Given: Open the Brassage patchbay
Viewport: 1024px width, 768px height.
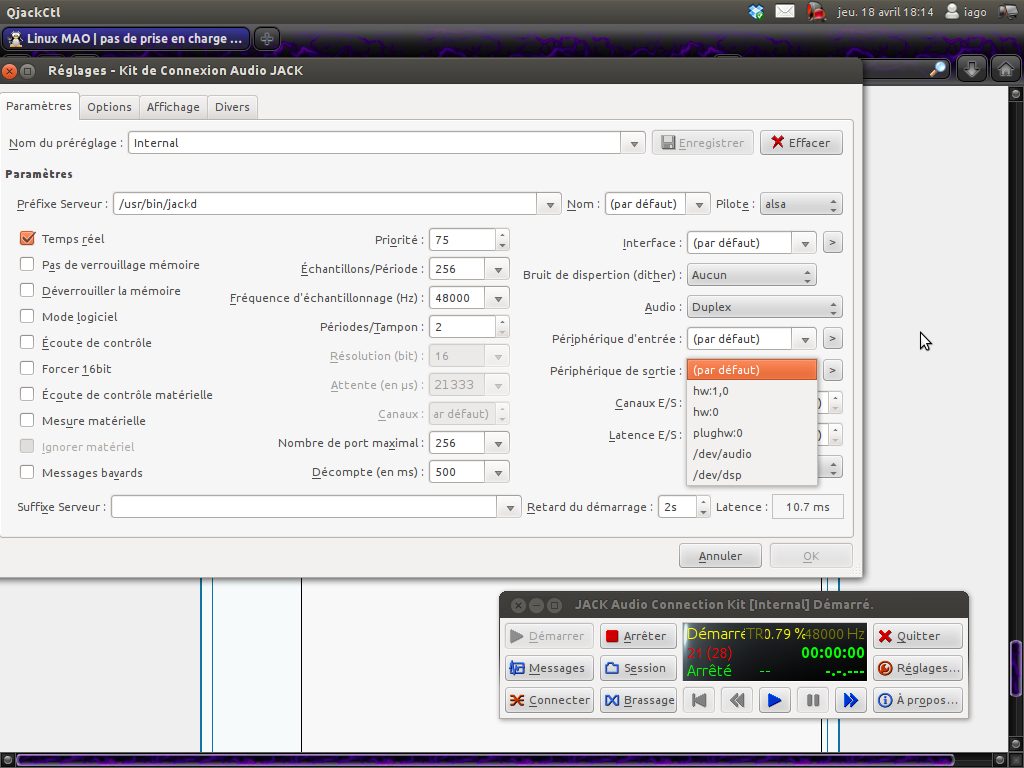Looking at the screenshot, I should click(x=638, y=700).
